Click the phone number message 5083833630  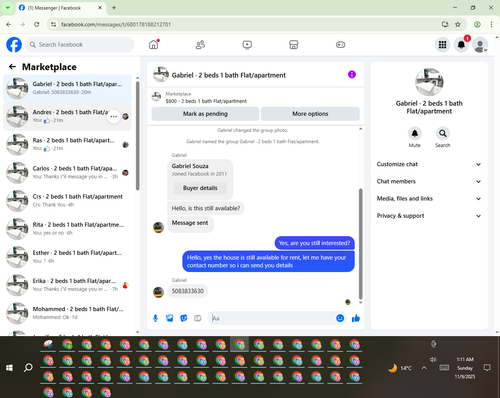(x=188, y=291)
